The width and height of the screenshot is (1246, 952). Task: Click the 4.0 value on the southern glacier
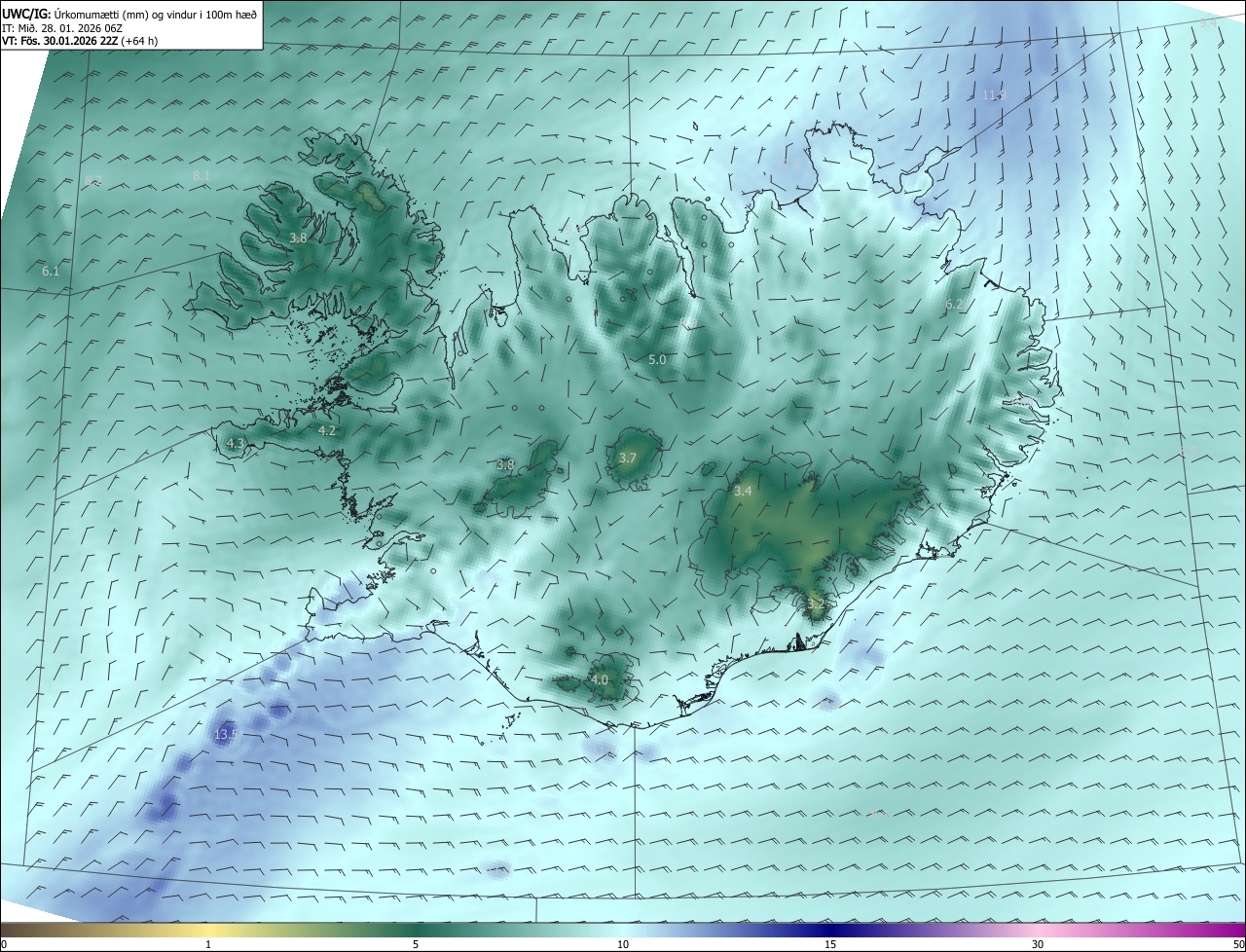[x=600, y=679]
